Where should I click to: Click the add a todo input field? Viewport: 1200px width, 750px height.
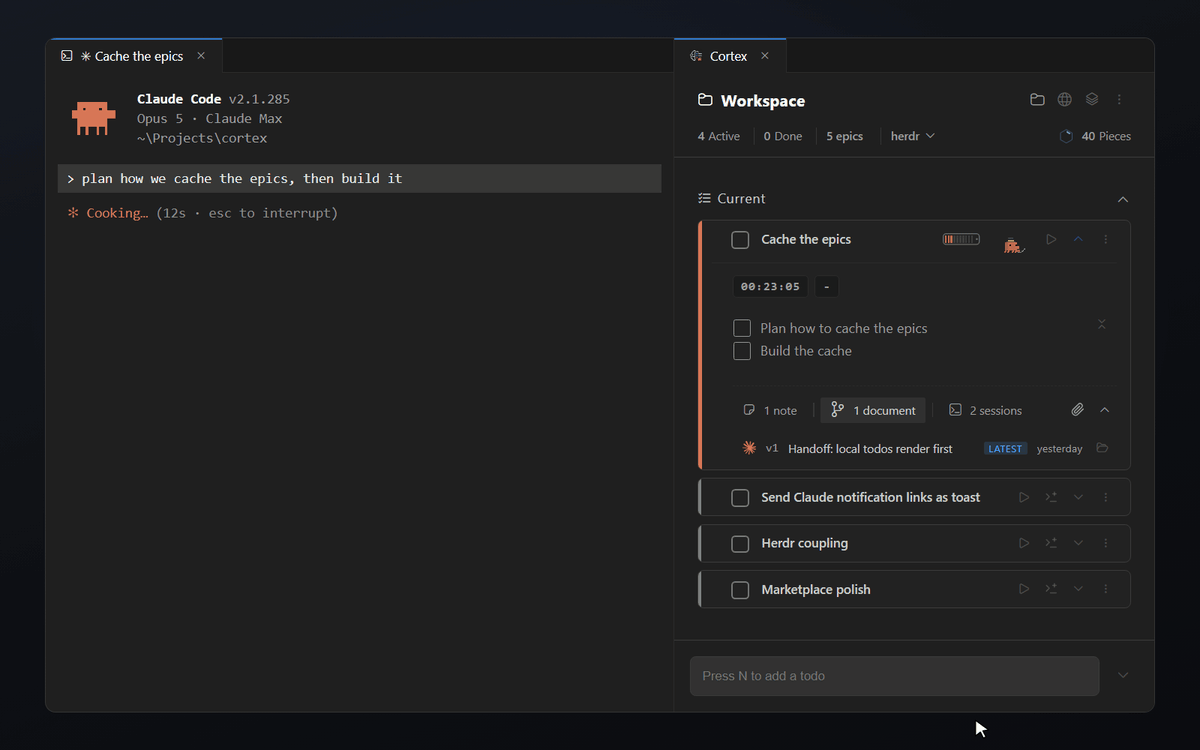pyautogui.click(x=894, y=676)
